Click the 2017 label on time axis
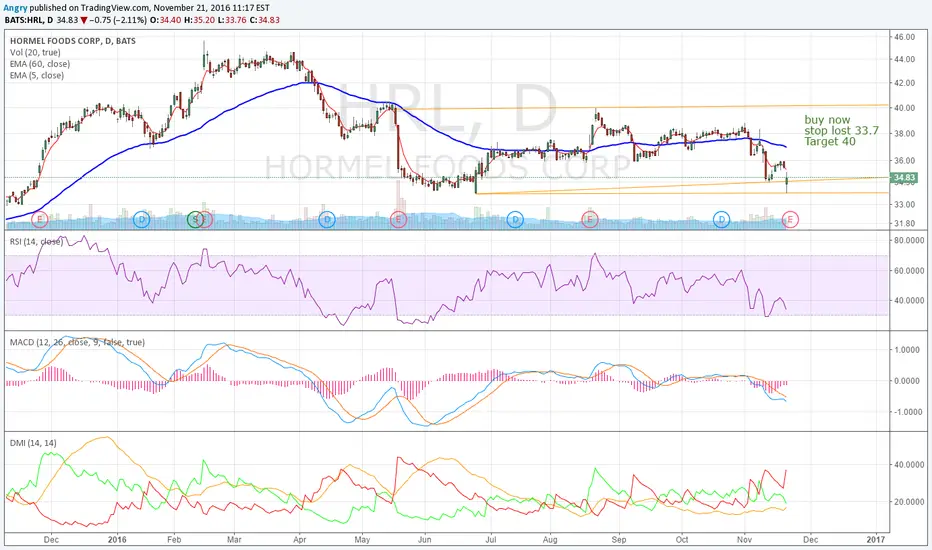The image size is (932, 550). point(876,540)
